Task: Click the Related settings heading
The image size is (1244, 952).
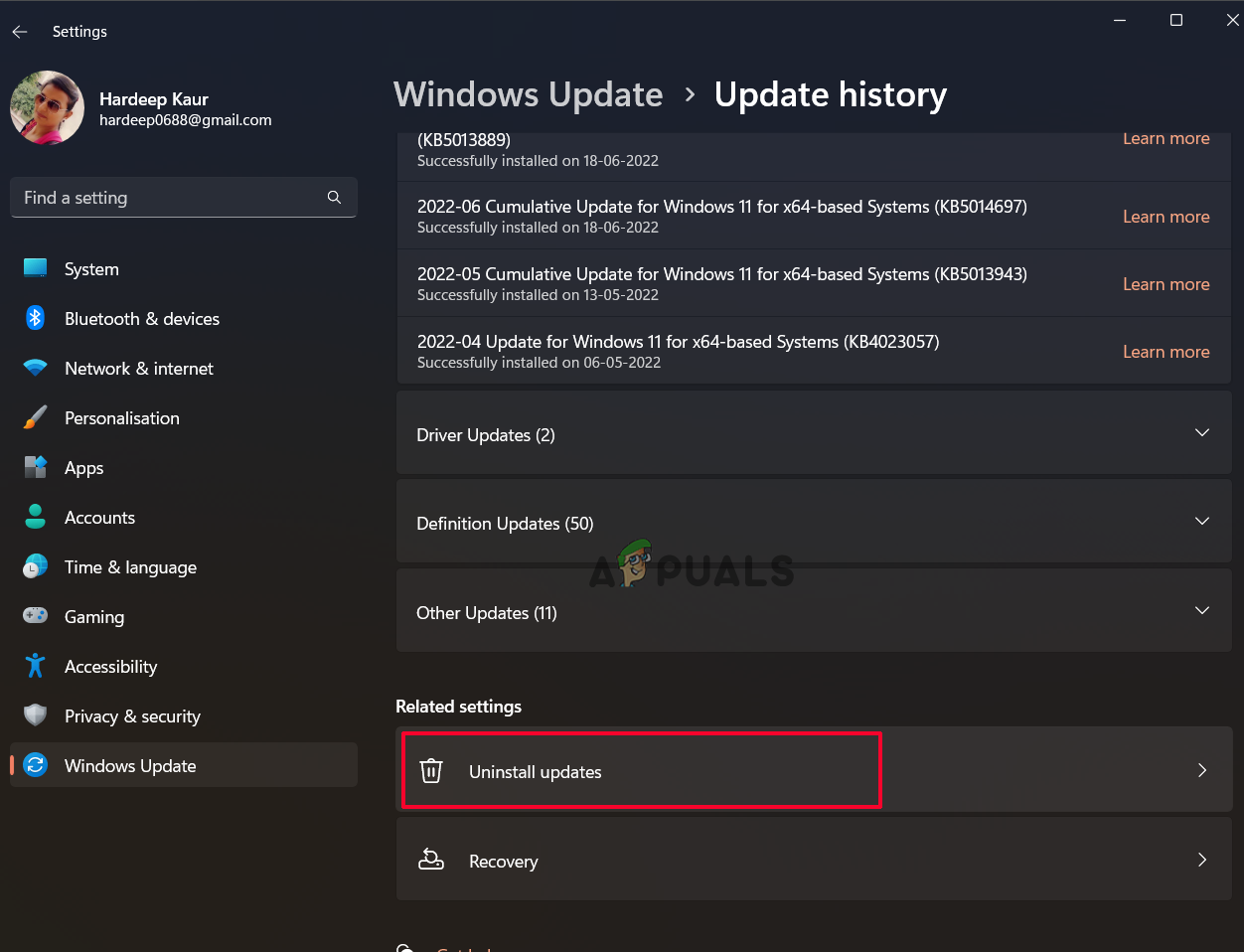Action: coord(458,707)
